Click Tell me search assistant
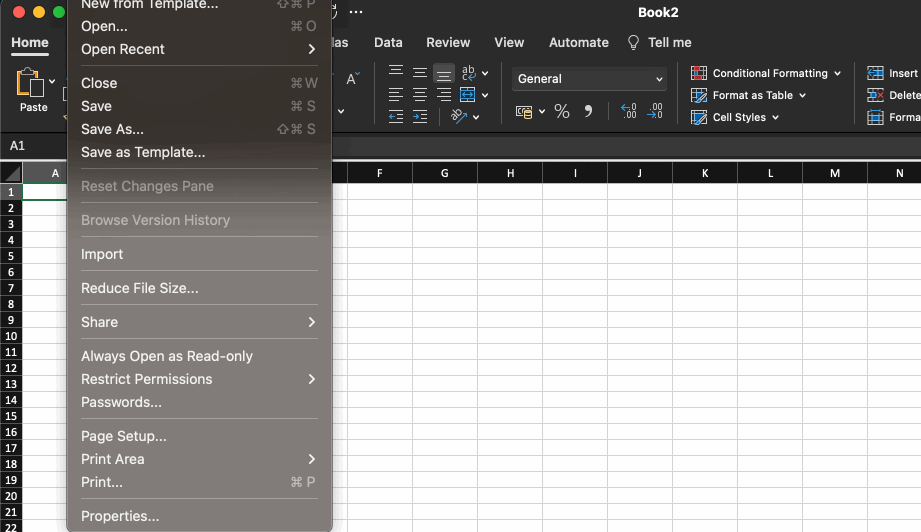 point(659,42)
